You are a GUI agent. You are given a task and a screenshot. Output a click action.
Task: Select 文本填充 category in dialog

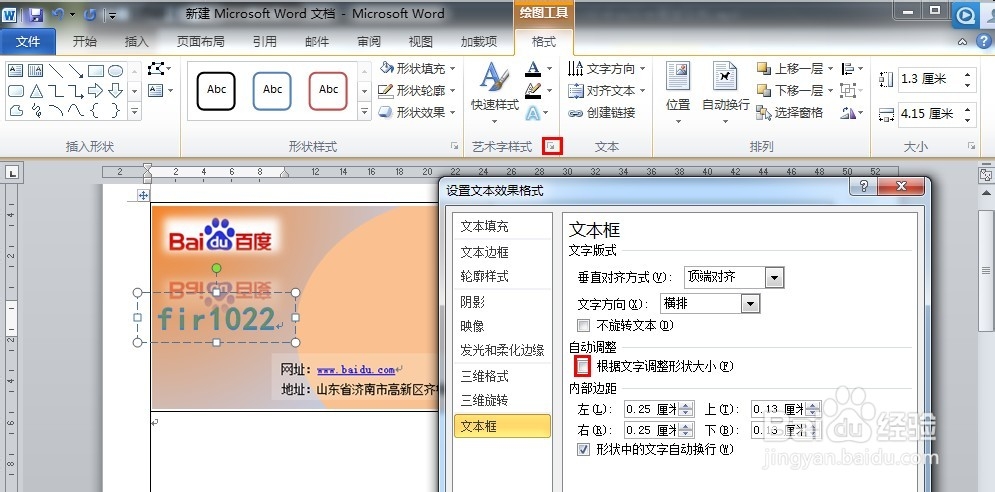503,227
